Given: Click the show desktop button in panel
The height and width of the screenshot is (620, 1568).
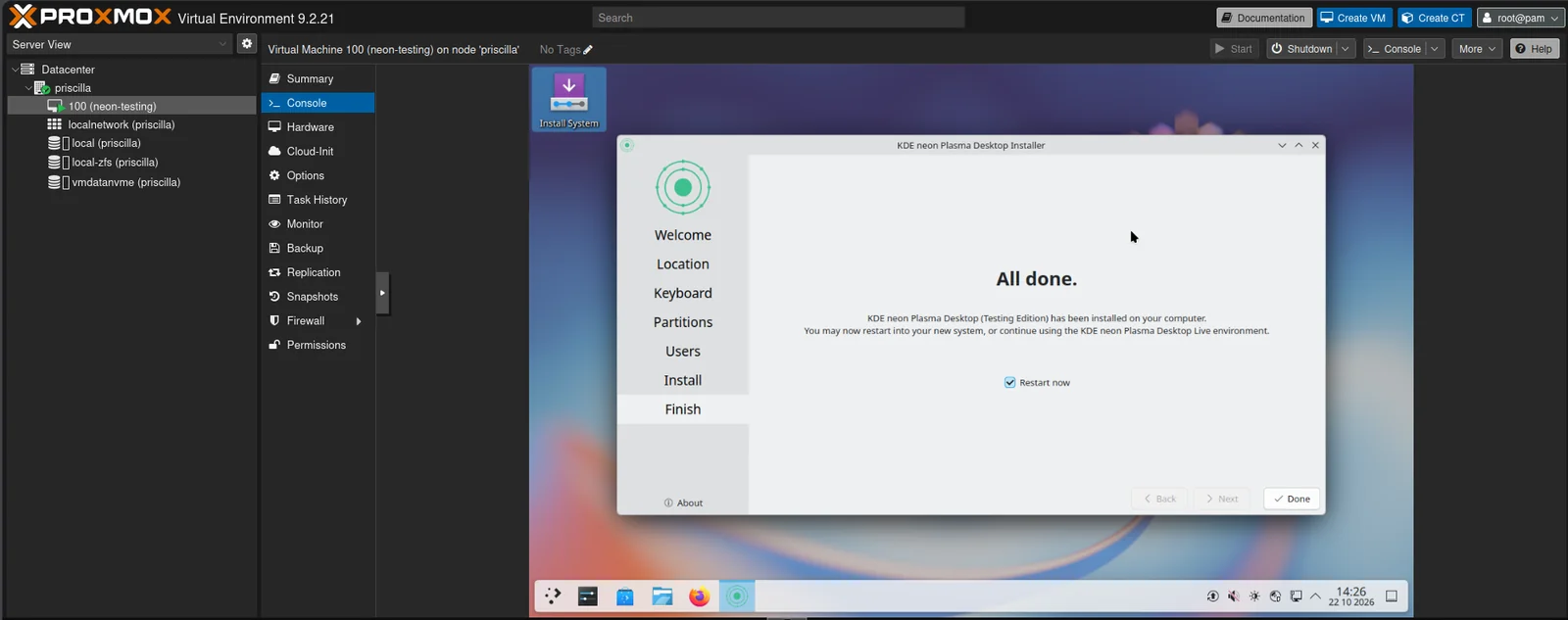Looking at the screenshot, I should point(1392,596).
